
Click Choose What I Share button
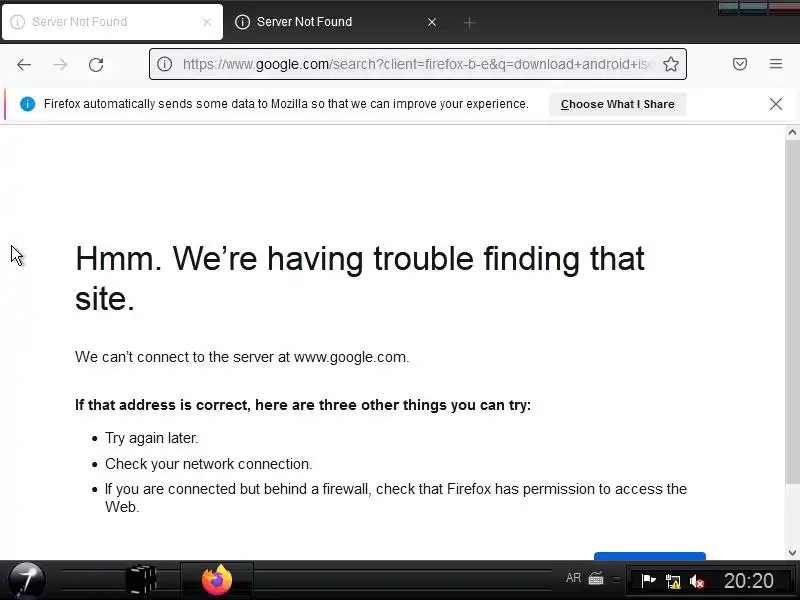(x=617, y=104)
